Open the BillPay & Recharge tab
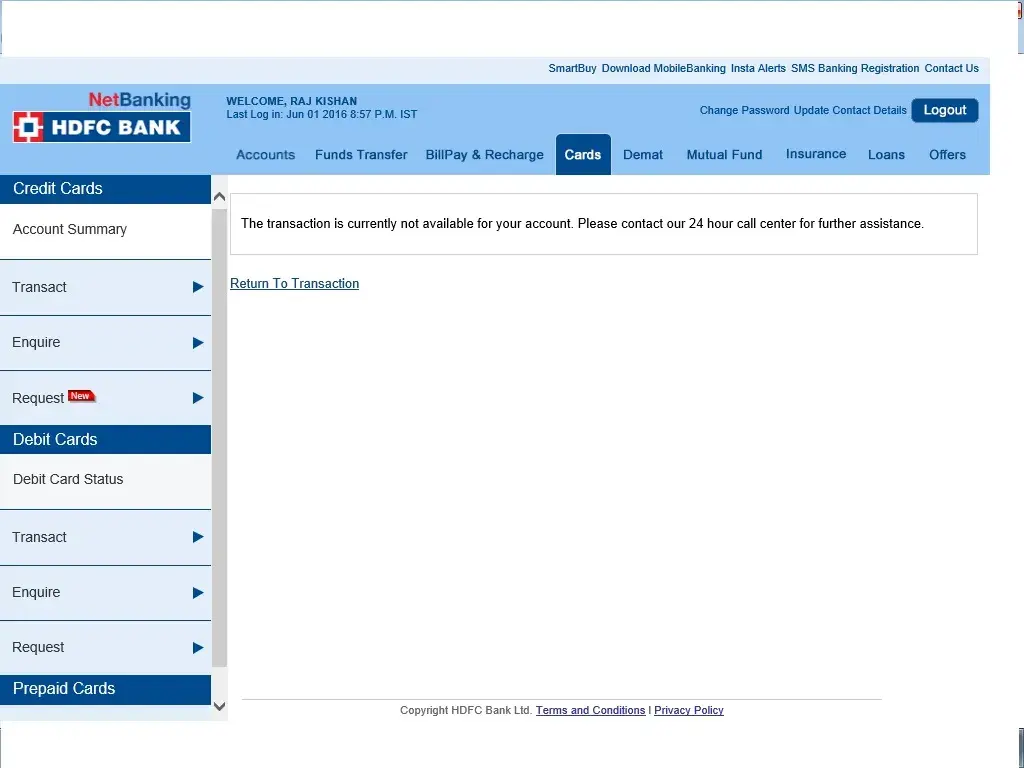The image size is (1024, 768). [x=485, y=155]
